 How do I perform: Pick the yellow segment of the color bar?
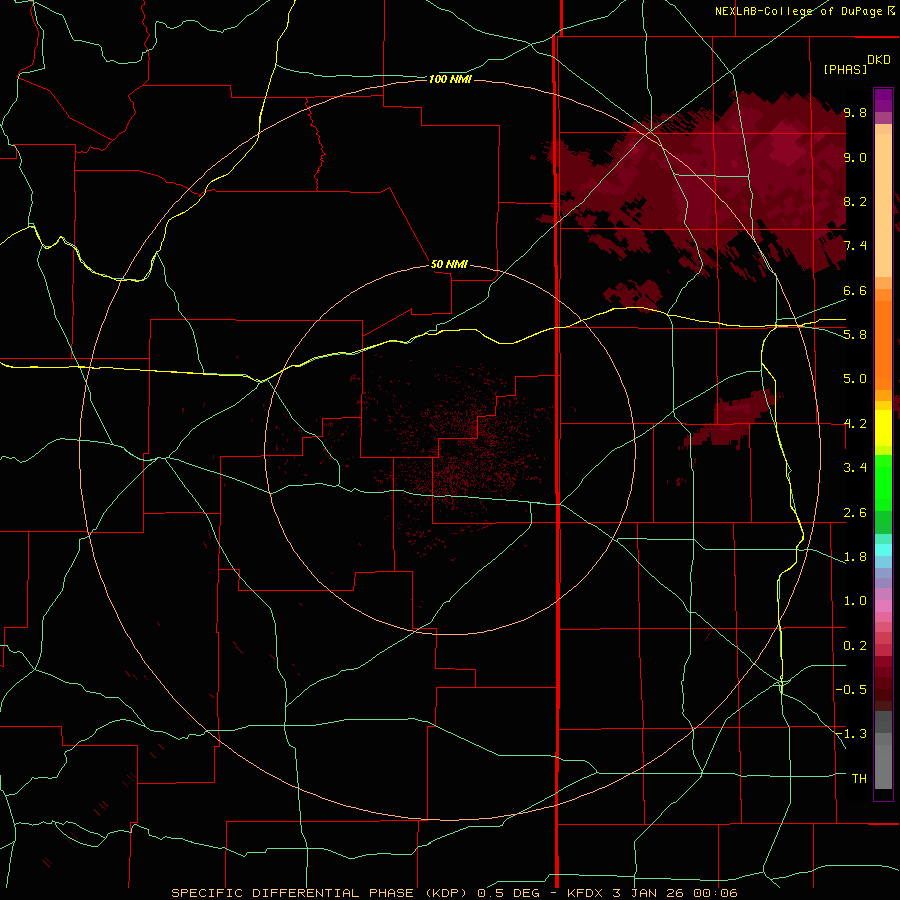coord(883,428)
